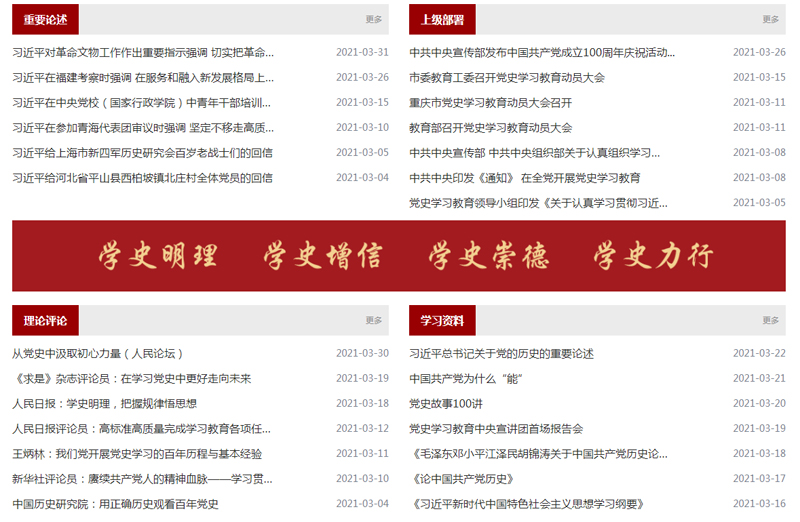Open 重庆市党史学习教育动员大会召开 article
This screenshot has width=800, height=522.
point(491,102)
